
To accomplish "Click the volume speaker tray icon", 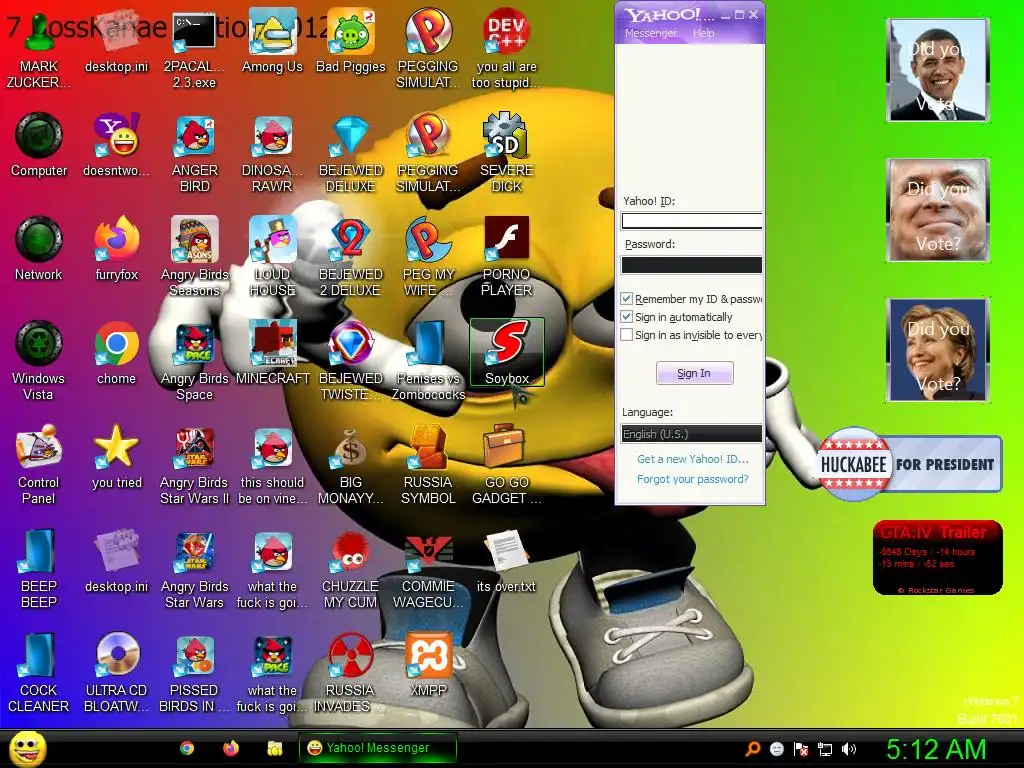I will (x=848, y=749).
